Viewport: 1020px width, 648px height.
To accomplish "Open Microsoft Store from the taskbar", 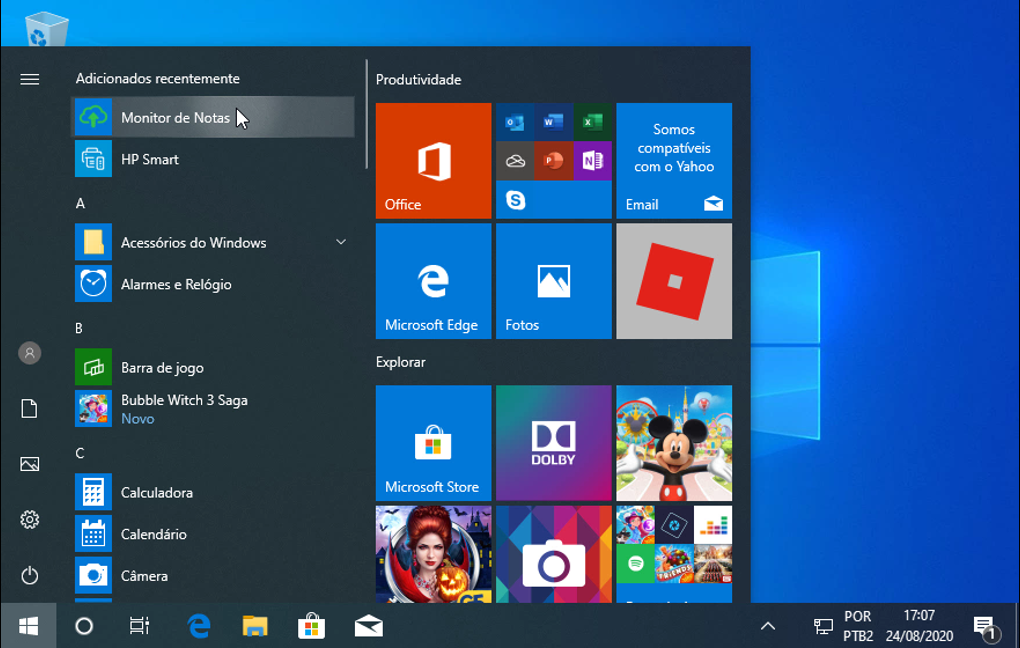I will click(x=312, y=626).
